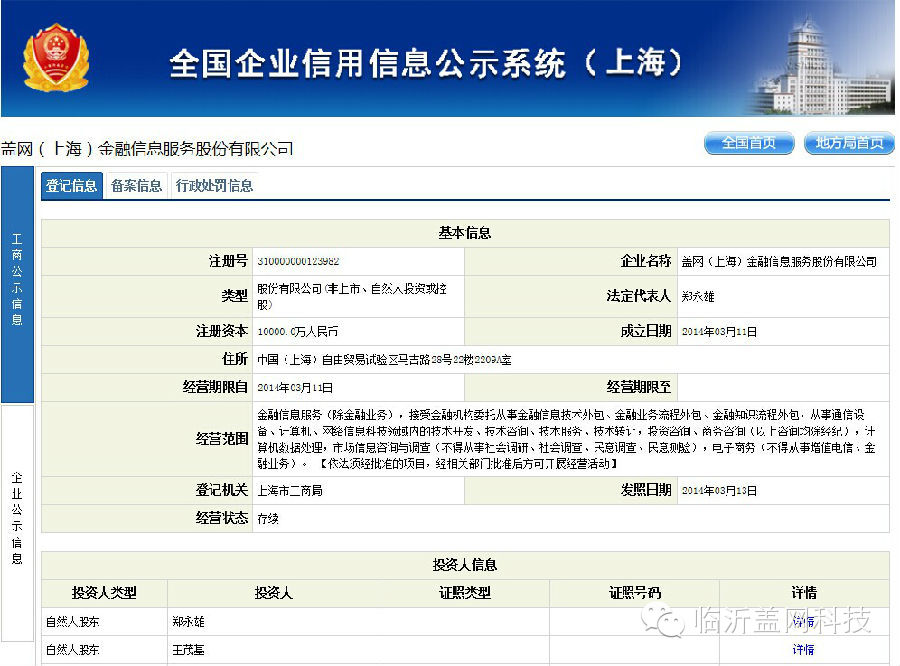Select the 工商公示信息 side tab
Viewport: 900px width, 666px height.
(x=17, y=284)
